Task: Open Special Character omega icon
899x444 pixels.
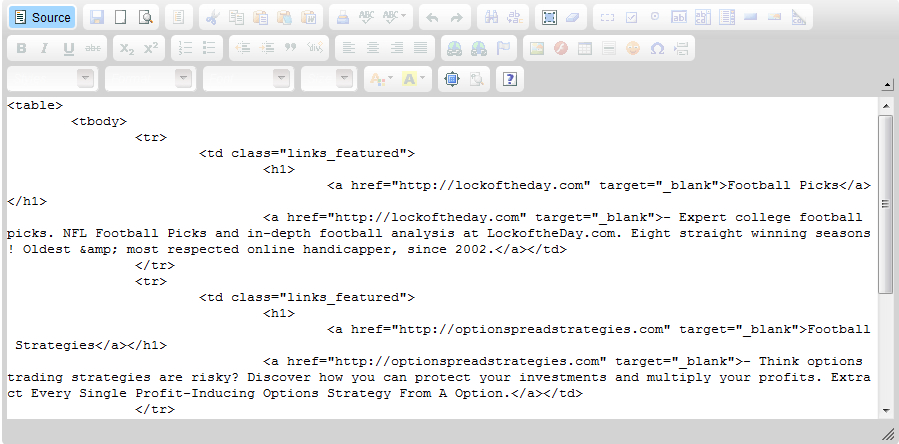Action: 657,49
